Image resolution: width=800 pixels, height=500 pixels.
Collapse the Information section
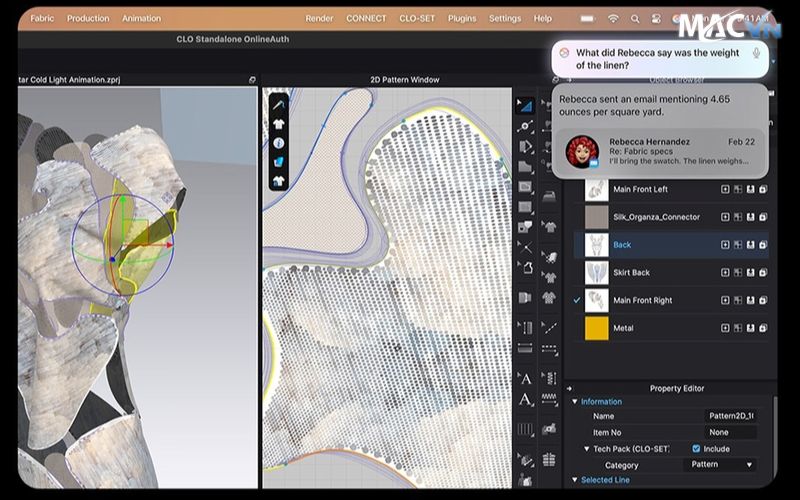[x=574, y=402]
